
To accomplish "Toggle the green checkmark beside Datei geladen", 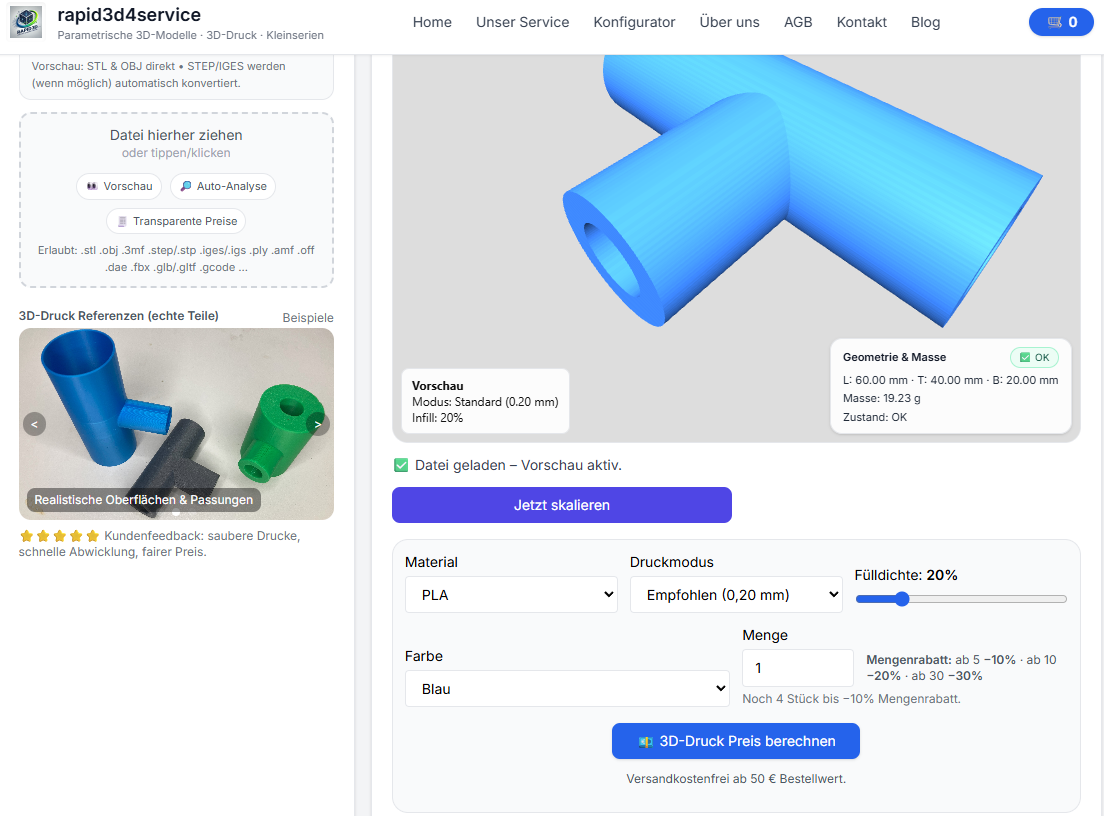I will tap(400, 464).
